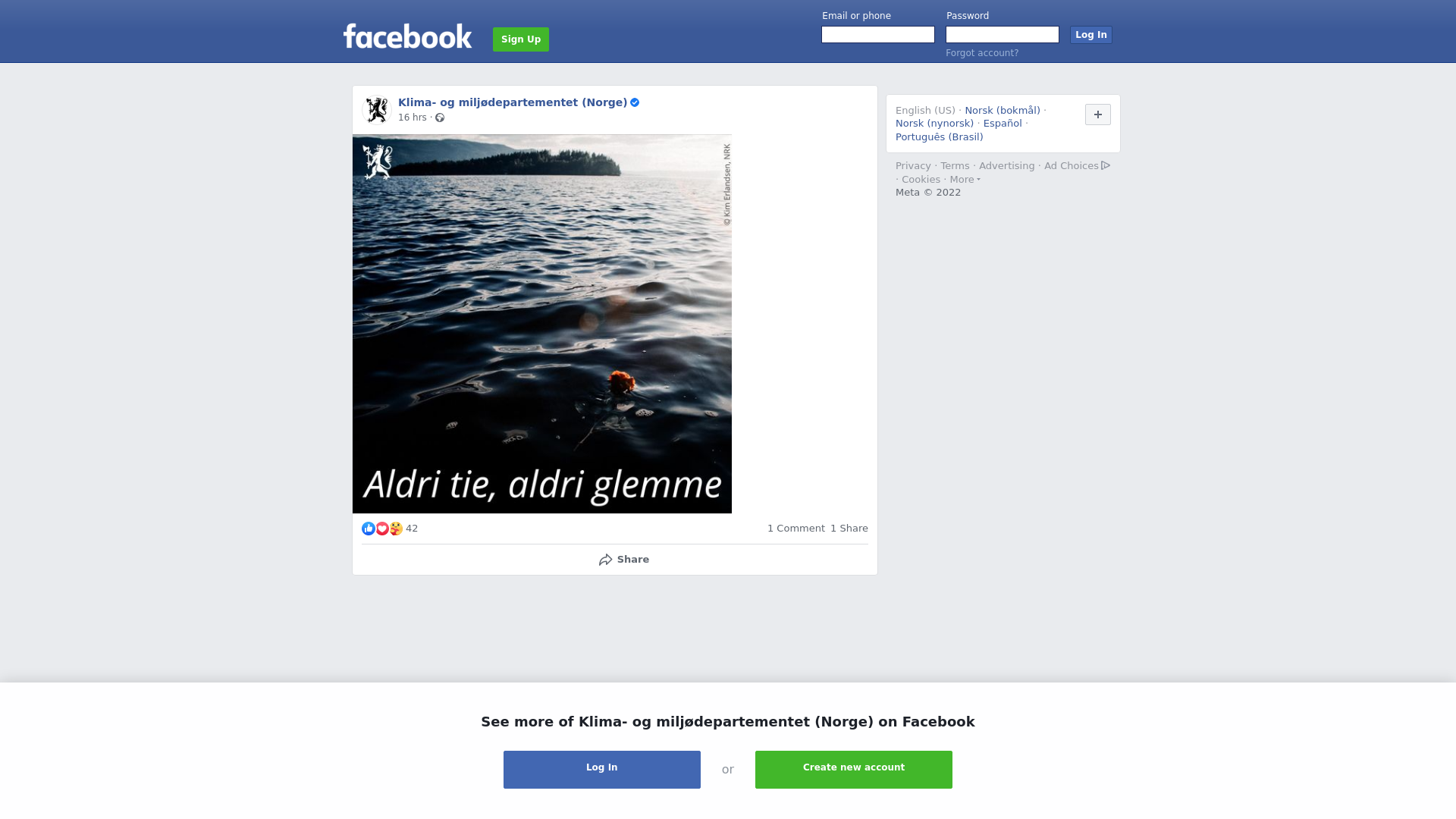The image size is (1456, 819).
Task: Click the Forgot account link
Action: [982, 53]
